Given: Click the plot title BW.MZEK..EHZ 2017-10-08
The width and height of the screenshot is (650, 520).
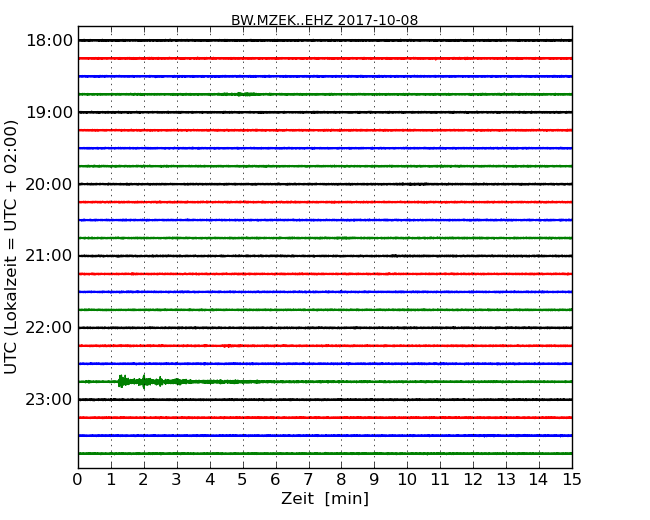Looking at the screenshot, I should point(324,20).
